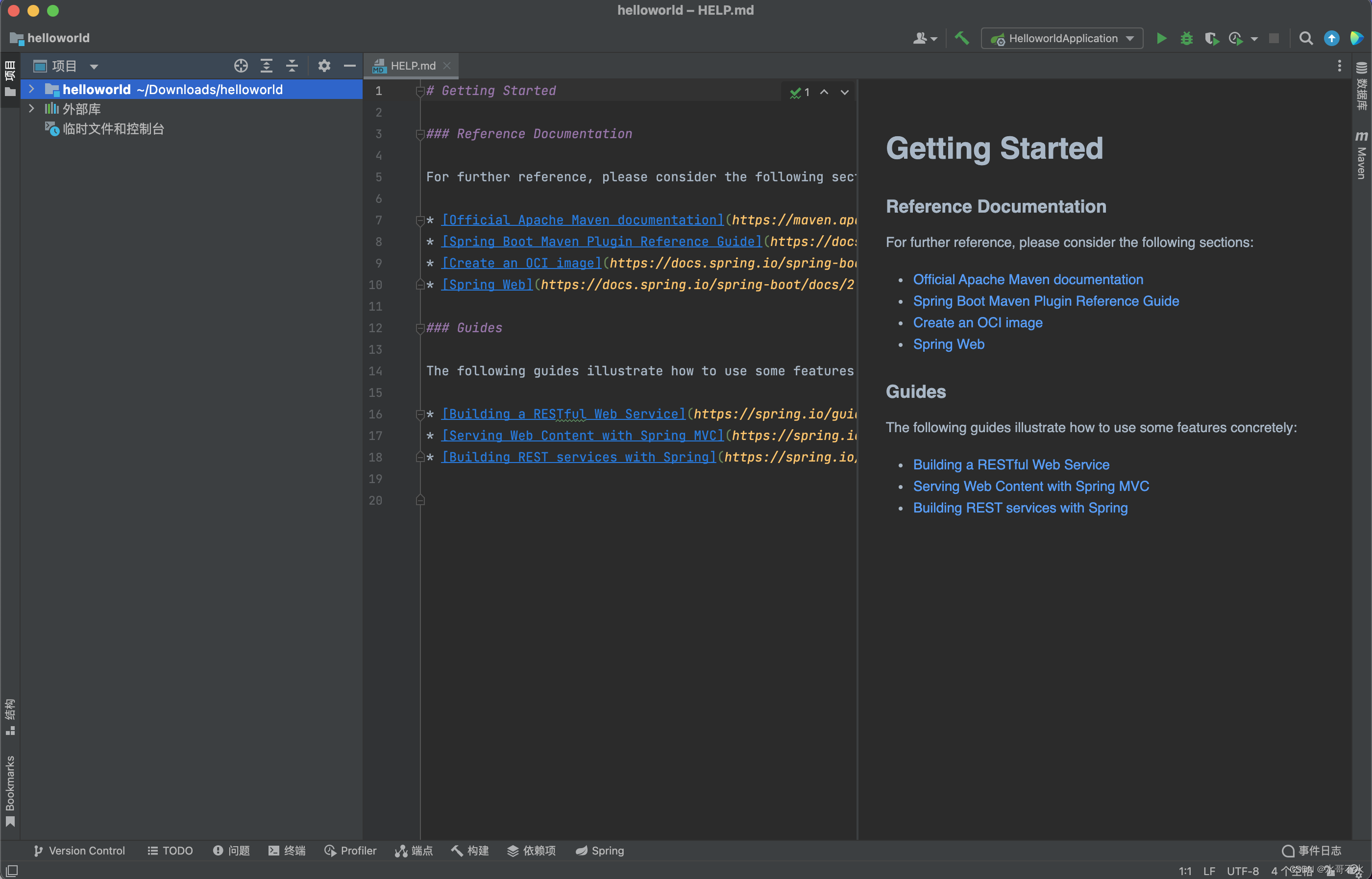Image resolution: width=1372 pixels, height=879 pixels.
Task: Click the 1:1 caret position indicator
Action: click(1185, 871)
